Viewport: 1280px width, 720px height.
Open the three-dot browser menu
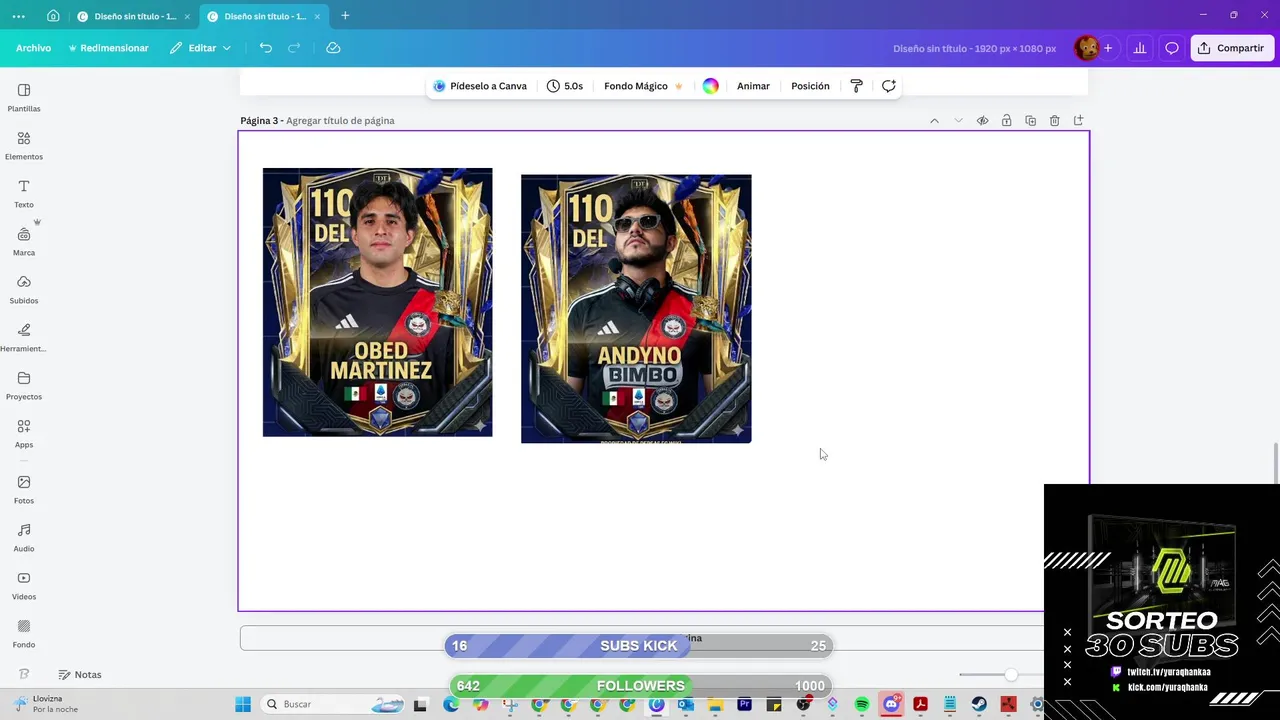pos(18,16)
